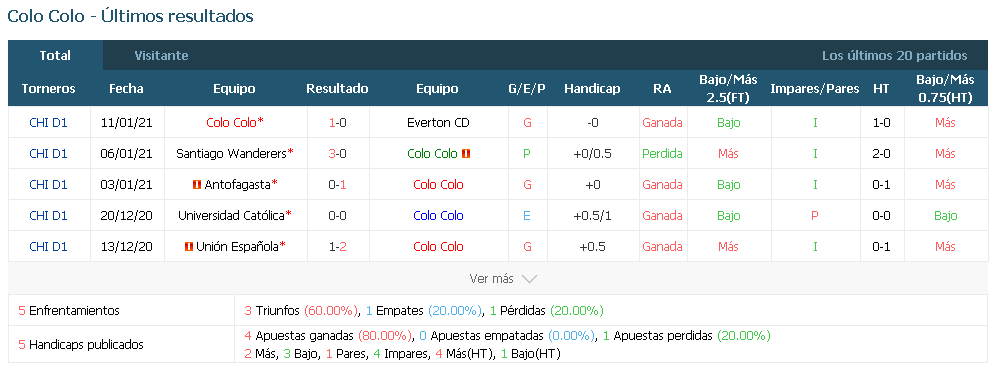Click red card icon next to Antofagasta
The width and height of the screenshot is (989, 371).
tap(197, 185)
